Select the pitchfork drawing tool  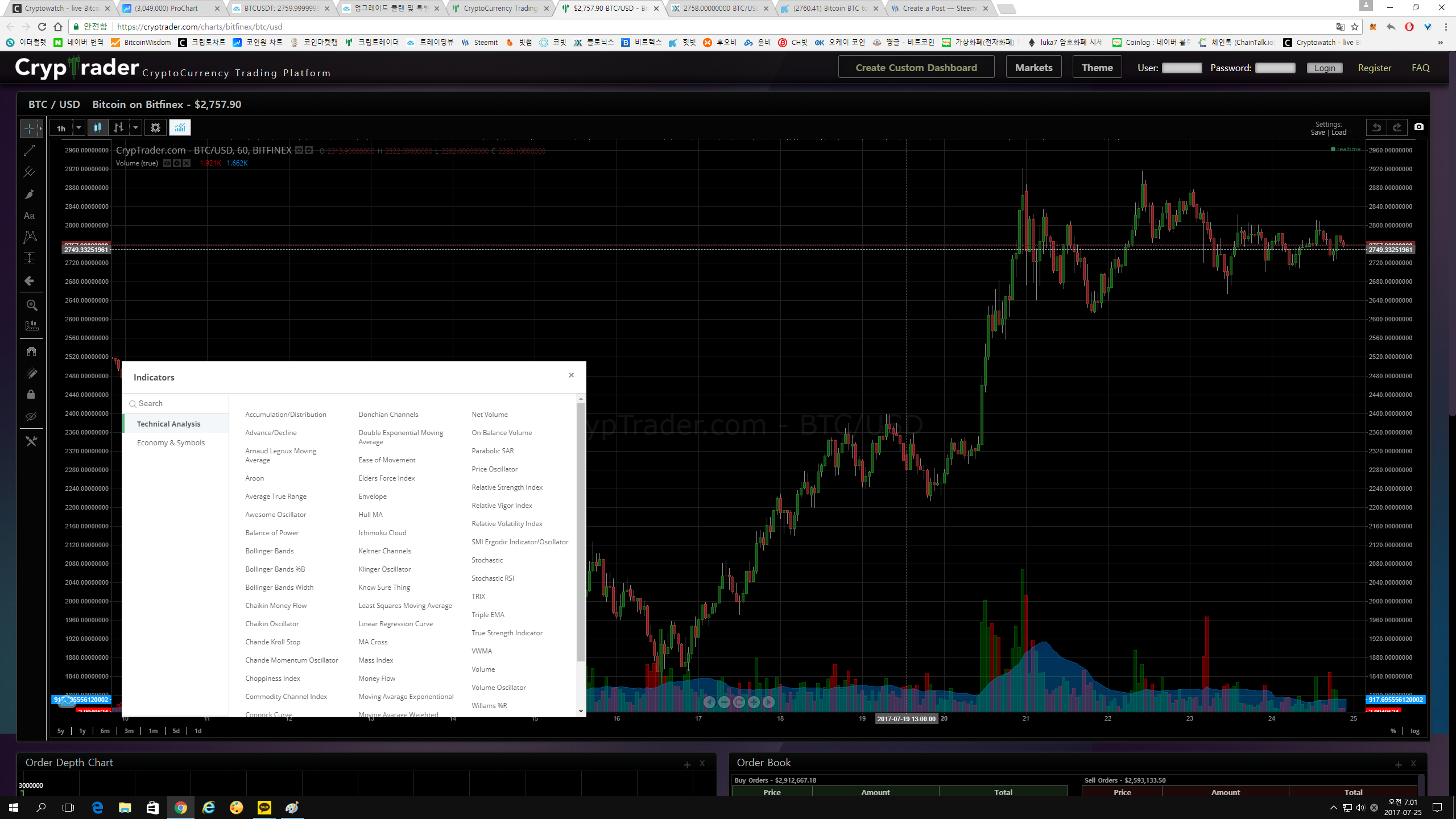pos(29,172)
